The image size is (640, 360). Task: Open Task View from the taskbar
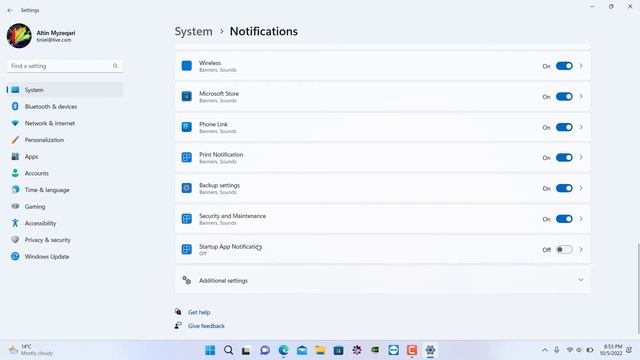point(246,350)
